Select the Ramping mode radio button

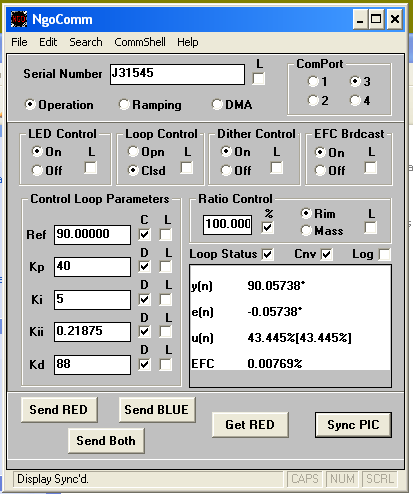(124, 105)
